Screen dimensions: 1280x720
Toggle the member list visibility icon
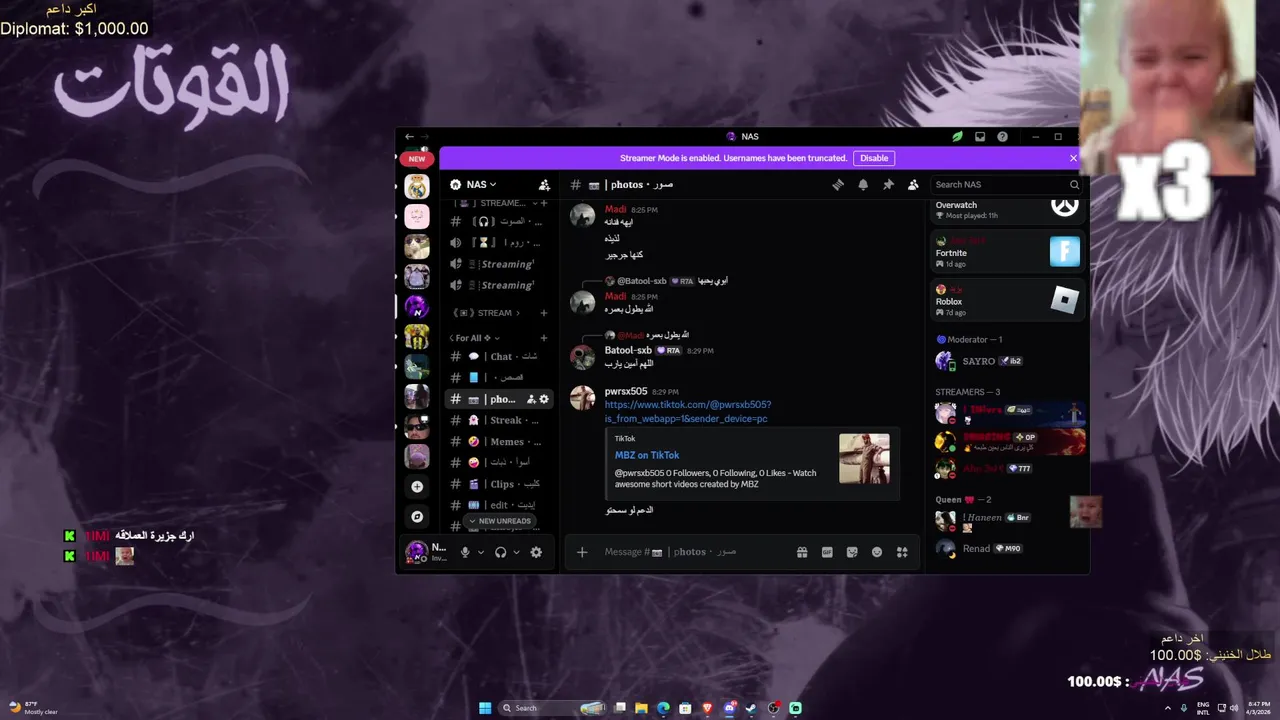913,184
